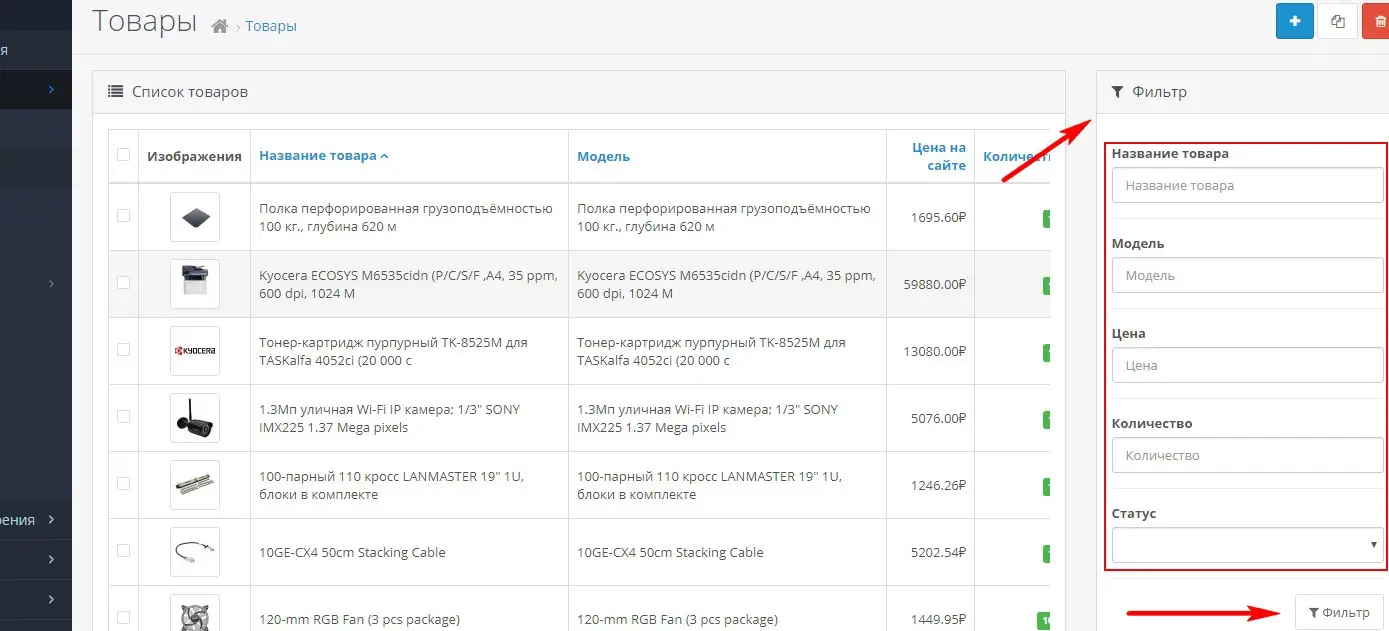Viewport: 1389px width, 631px height.
Task: Toggle the select-all checkbox in table header
Action: [123, 155]
